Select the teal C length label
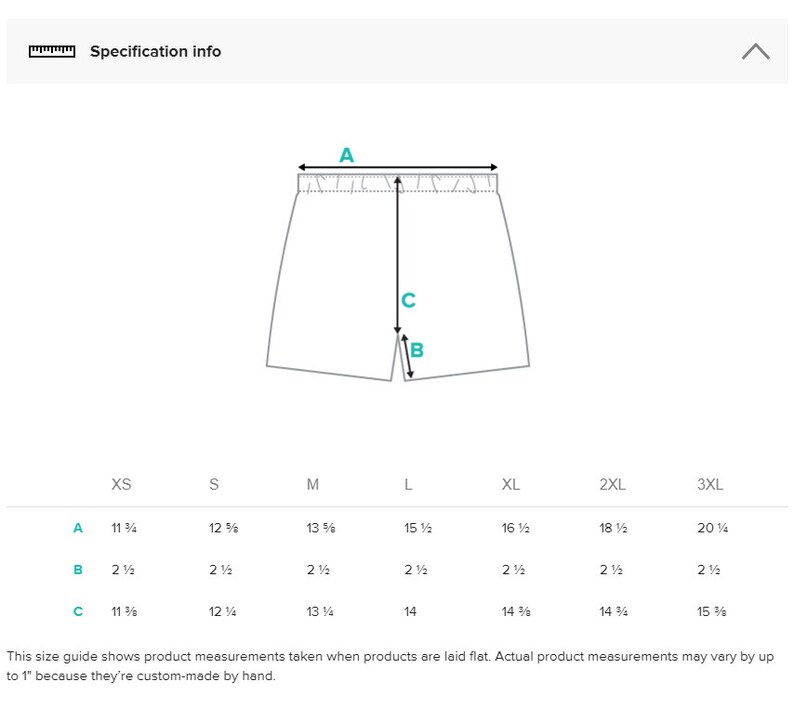The width and height of the screenshot is (794, 708). (x=408, y=300)
